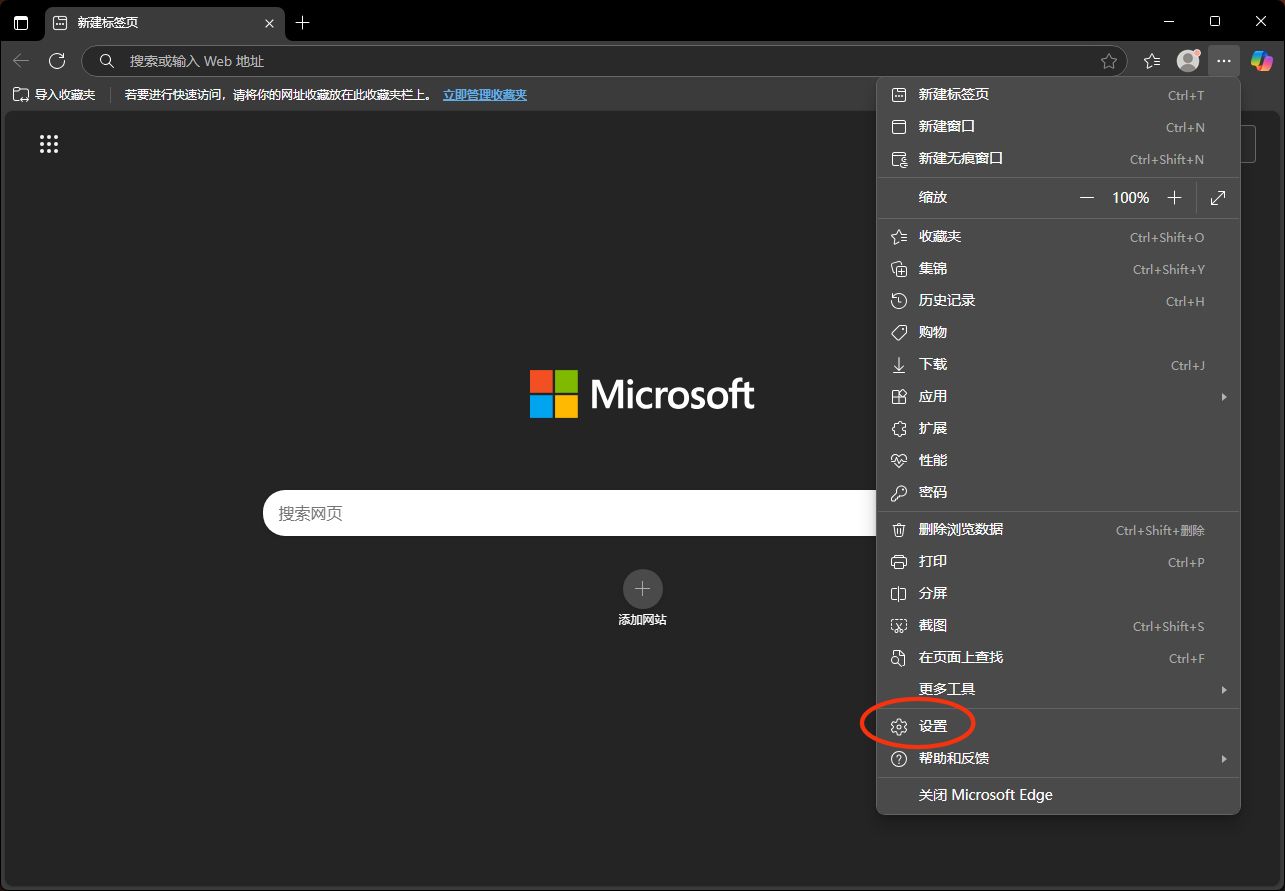Open 扩展 from the menu
1285x891 pixels.
[x=1058, y=429]
